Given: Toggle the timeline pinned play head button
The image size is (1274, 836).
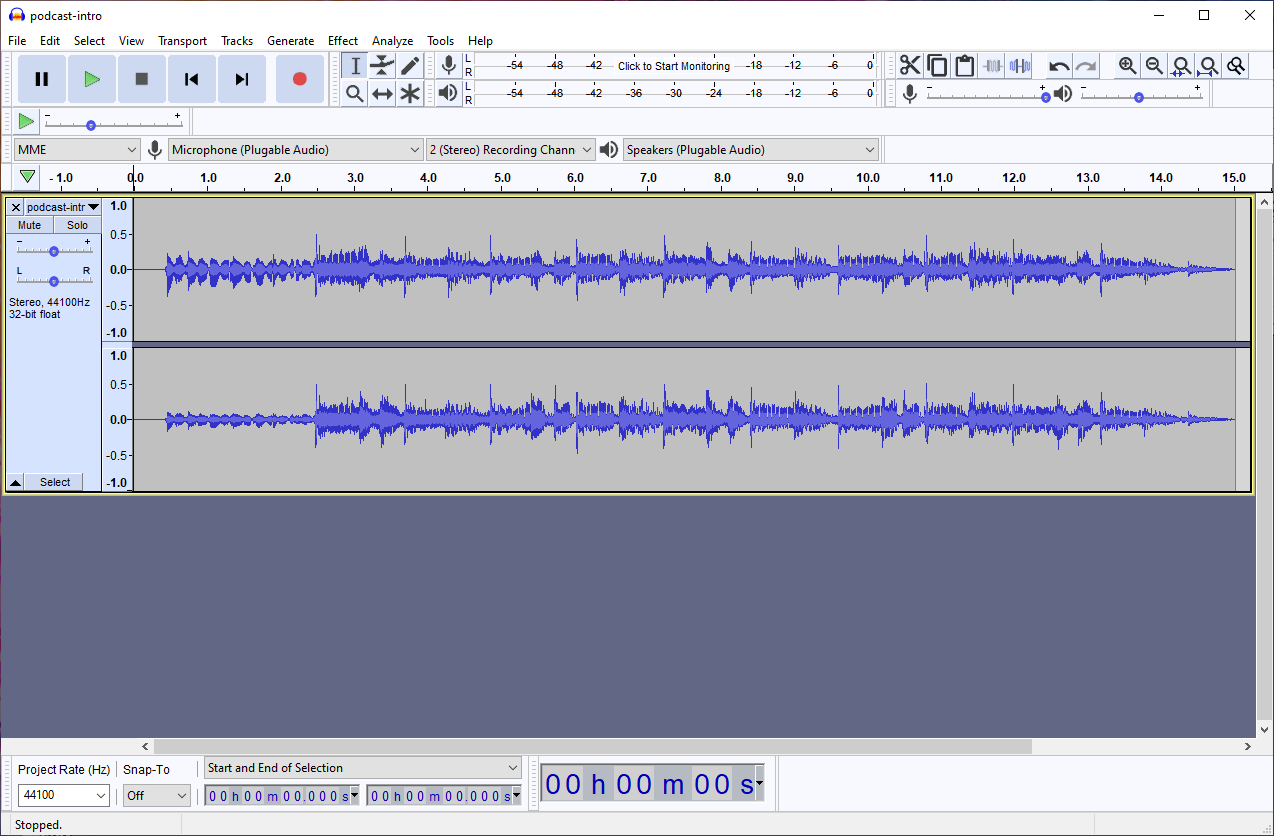Looking at the screenshot, I should coord(27,177).
